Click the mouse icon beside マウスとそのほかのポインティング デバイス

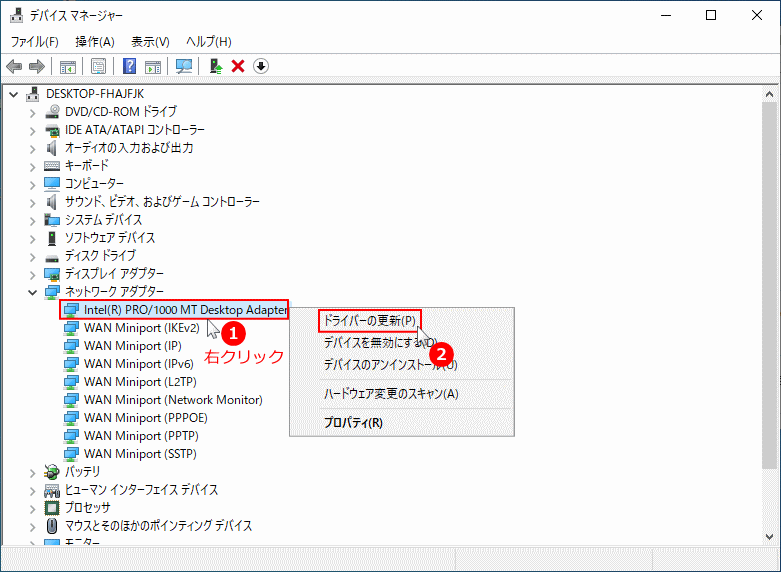(52, 526)
